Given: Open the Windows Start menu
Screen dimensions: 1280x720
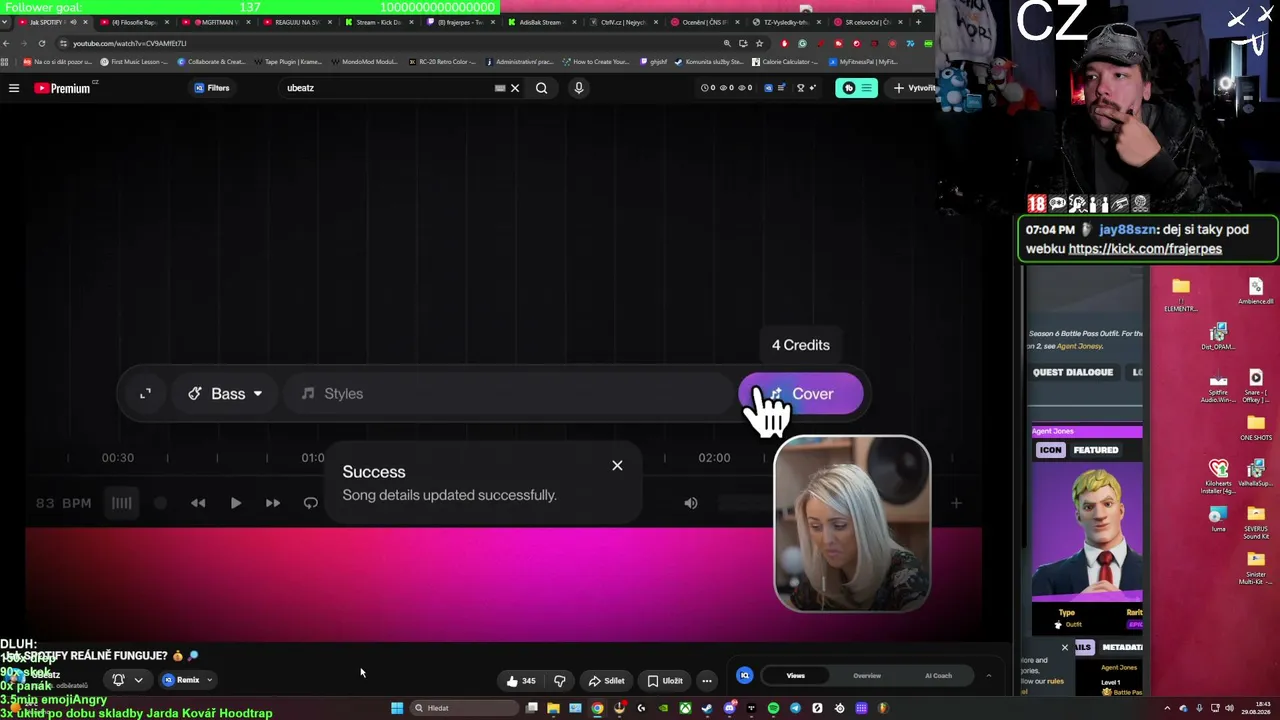Looking at the screenshot, I should pos(397,708).
